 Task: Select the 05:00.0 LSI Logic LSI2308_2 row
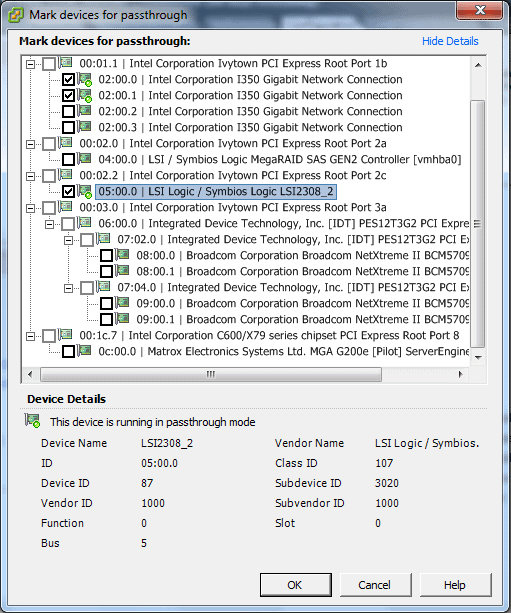point(216,192)
